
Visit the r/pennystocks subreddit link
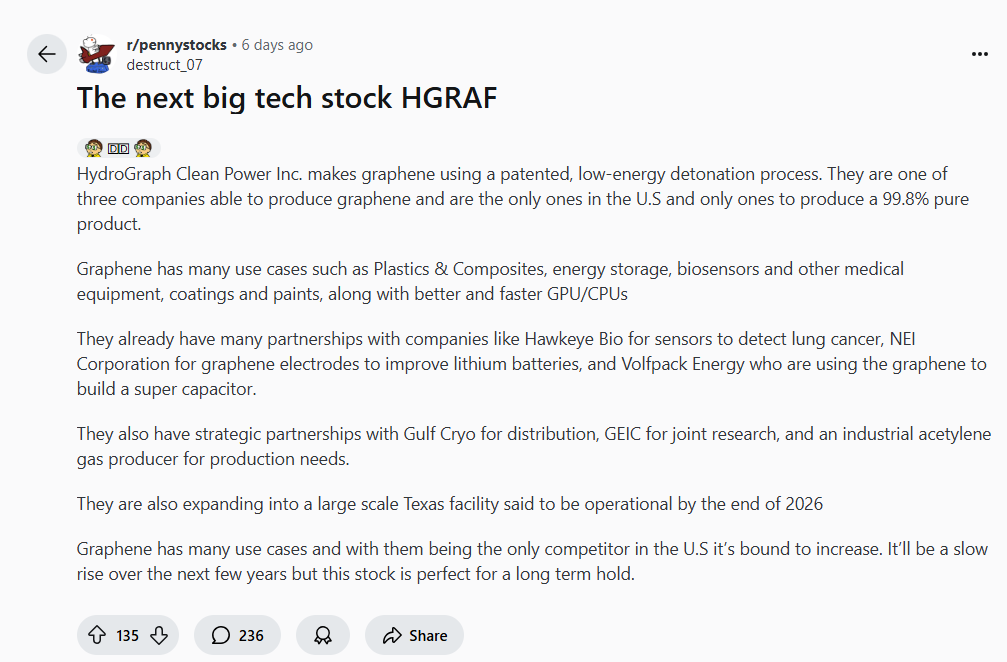(176, 45)
